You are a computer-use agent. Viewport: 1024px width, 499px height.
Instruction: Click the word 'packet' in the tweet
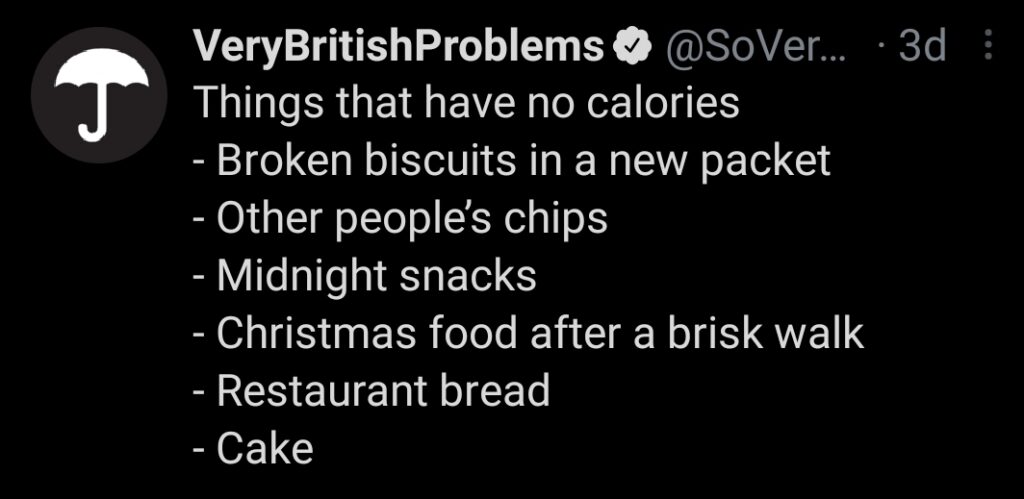click(765, 162)
